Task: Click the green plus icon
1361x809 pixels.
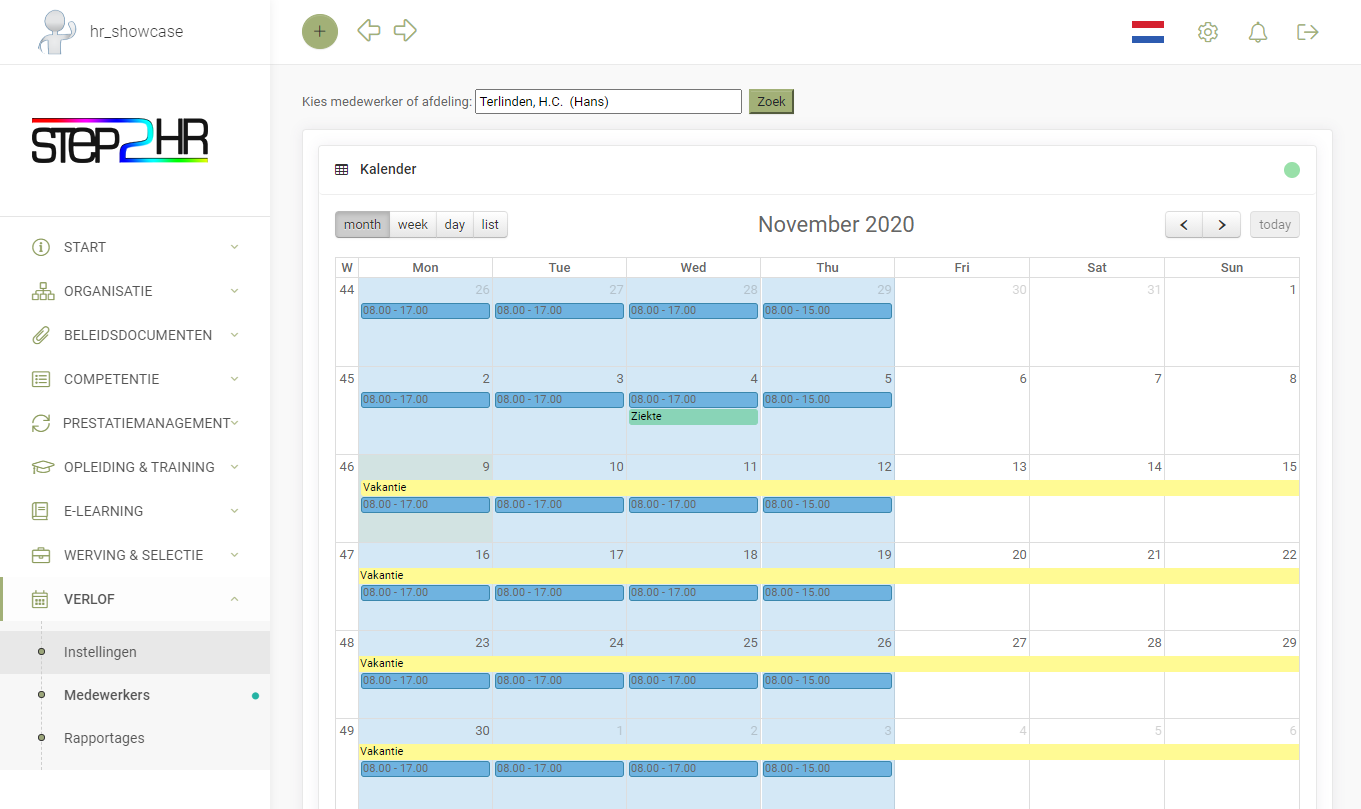Action: (x=320, y=31)
